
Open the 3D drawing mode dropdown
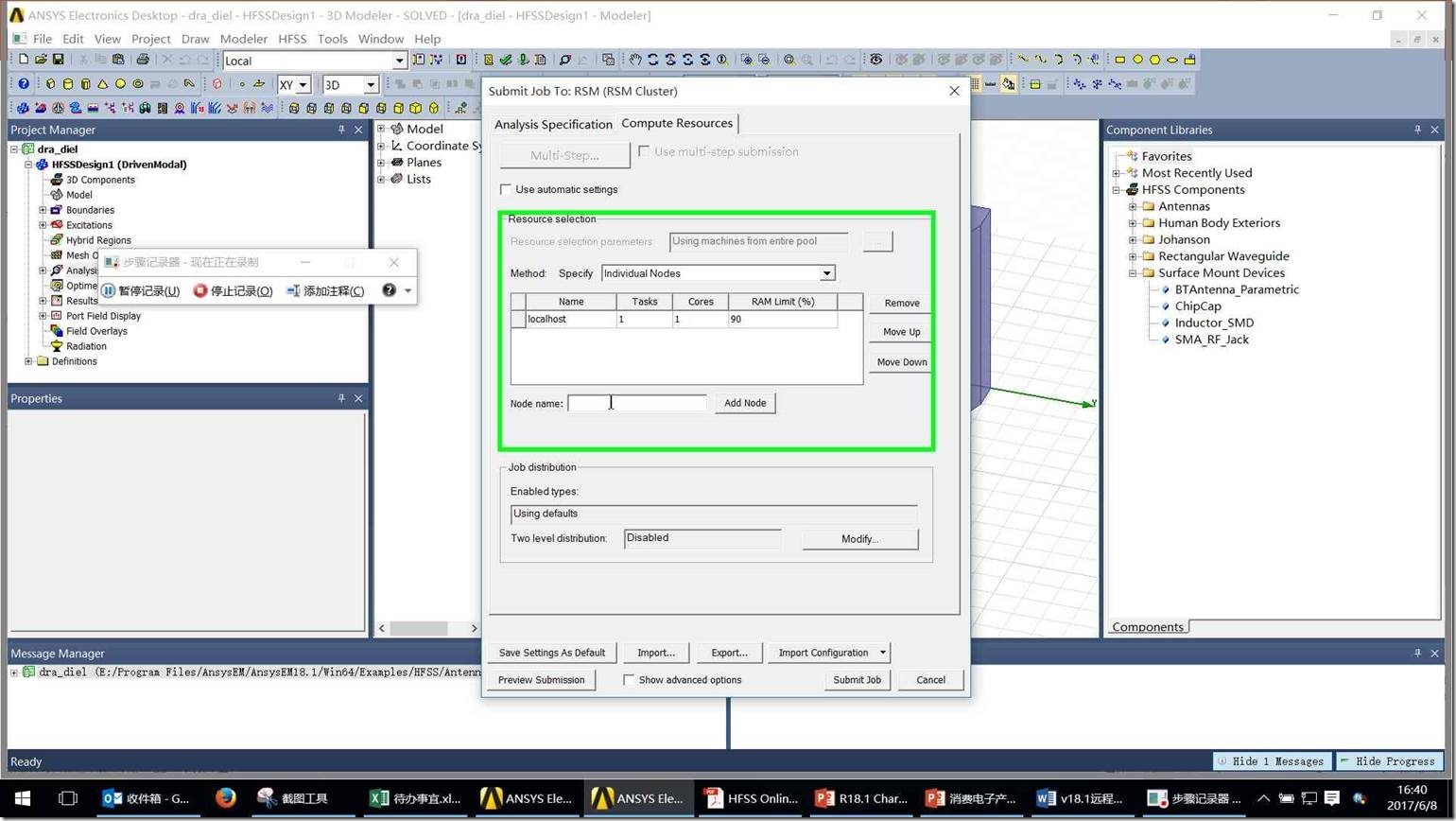click(371, 85)
